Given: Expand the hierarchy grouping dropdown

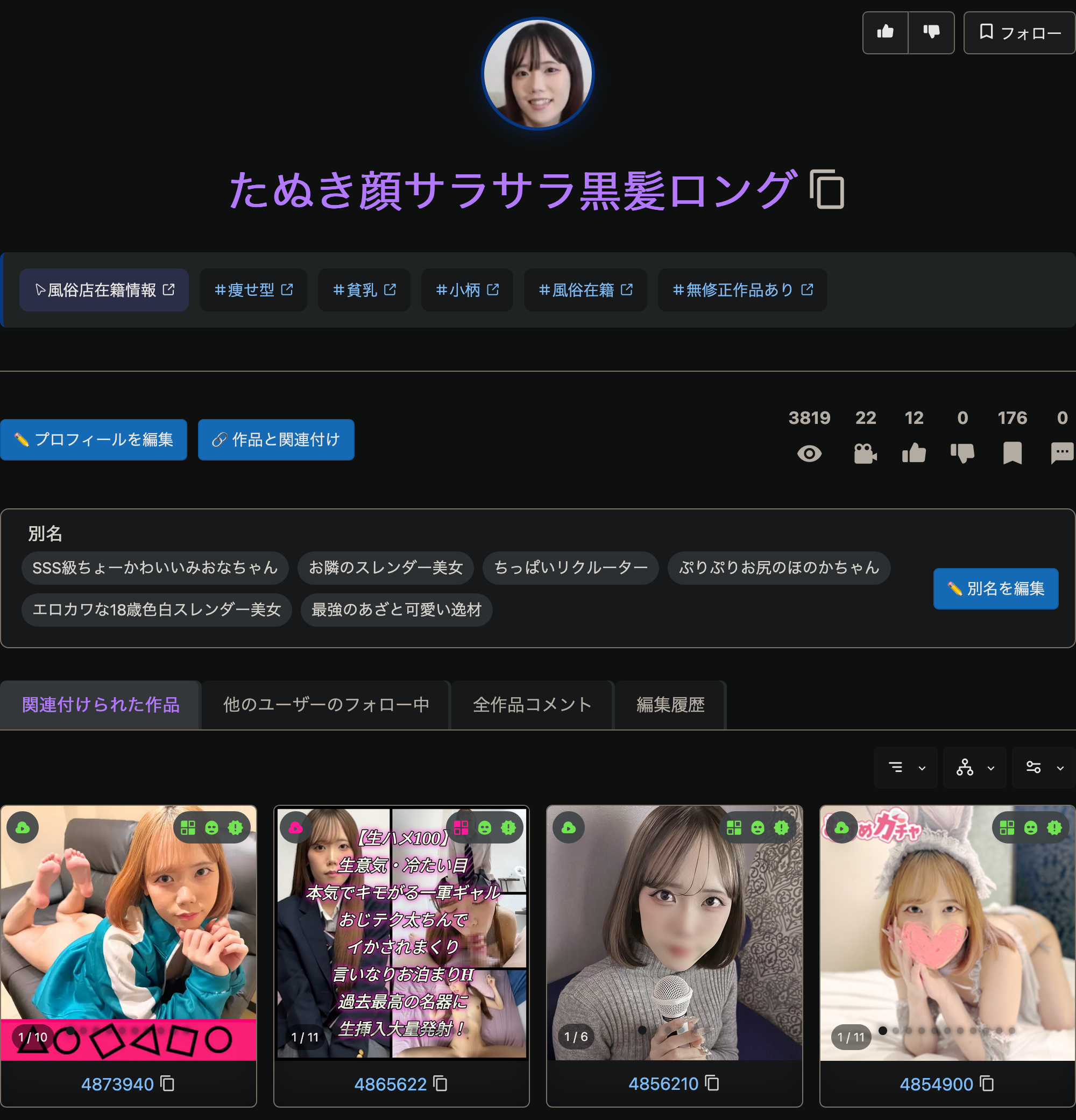Looking at the screenshot, I should (x=974, y=768).
